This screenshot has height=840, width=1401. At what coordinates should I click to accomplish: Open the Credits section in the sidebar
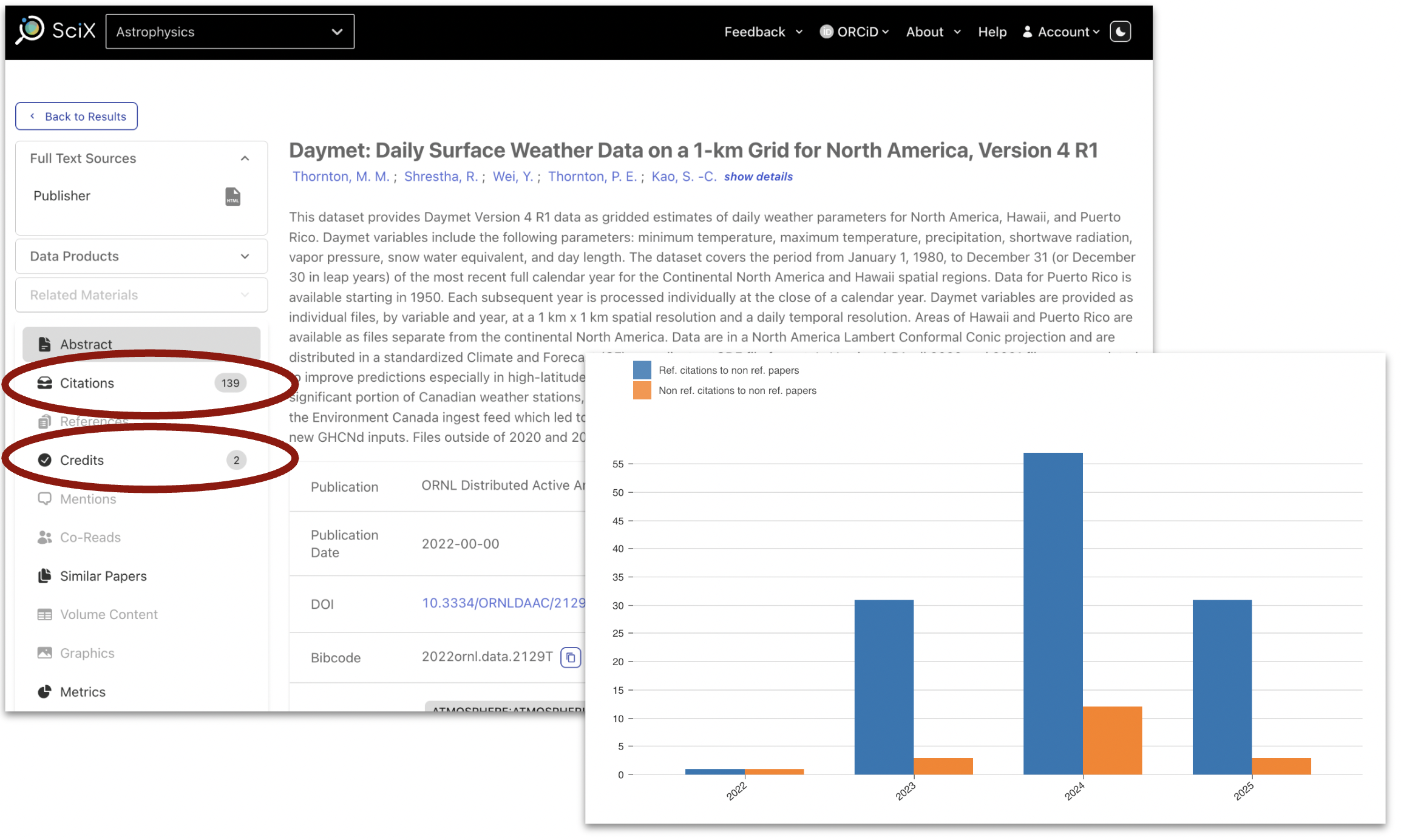(82, 460)
